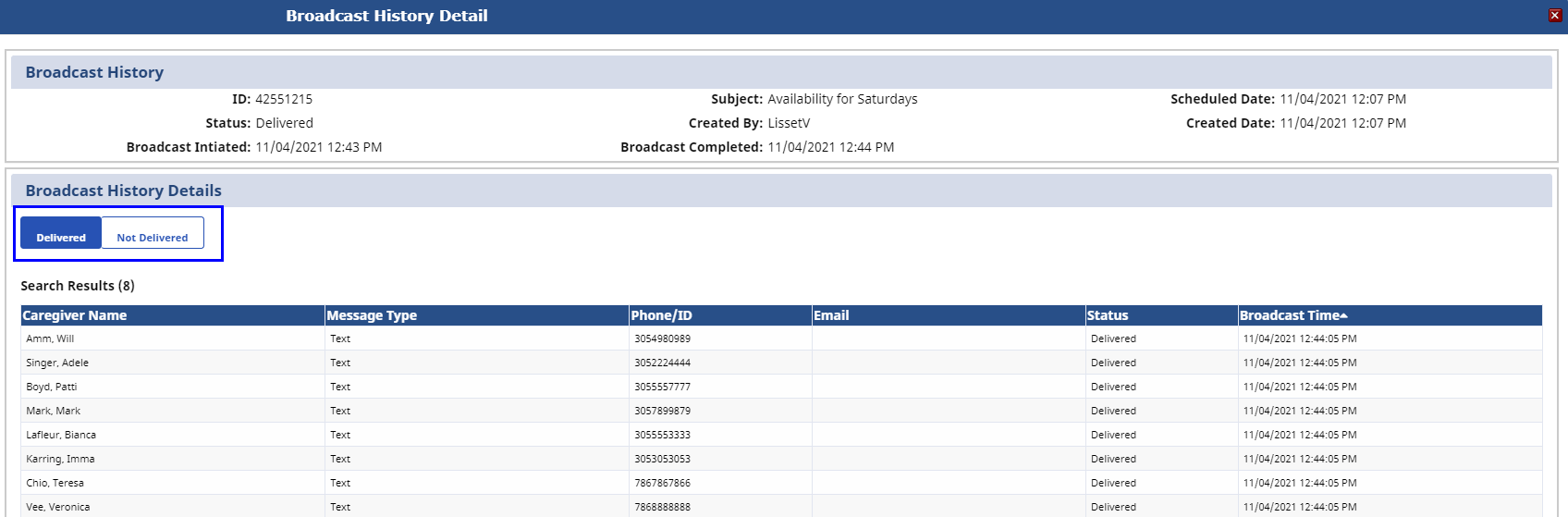Click the Search Results (8) label
Image resolution: width=1568 pixels, height=517 pixels.
click(78, 286)
